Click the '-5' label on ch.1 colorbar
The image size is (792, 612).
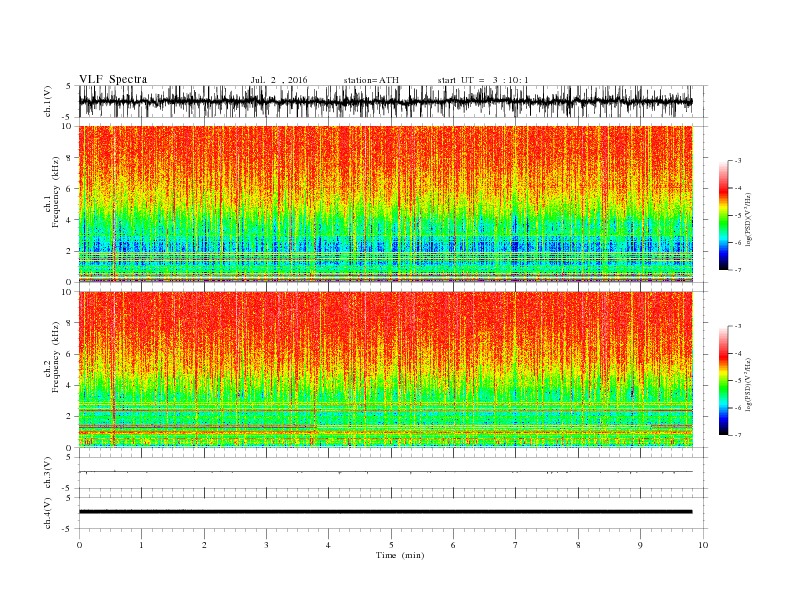pyautogui.click(x=737, y=216)
